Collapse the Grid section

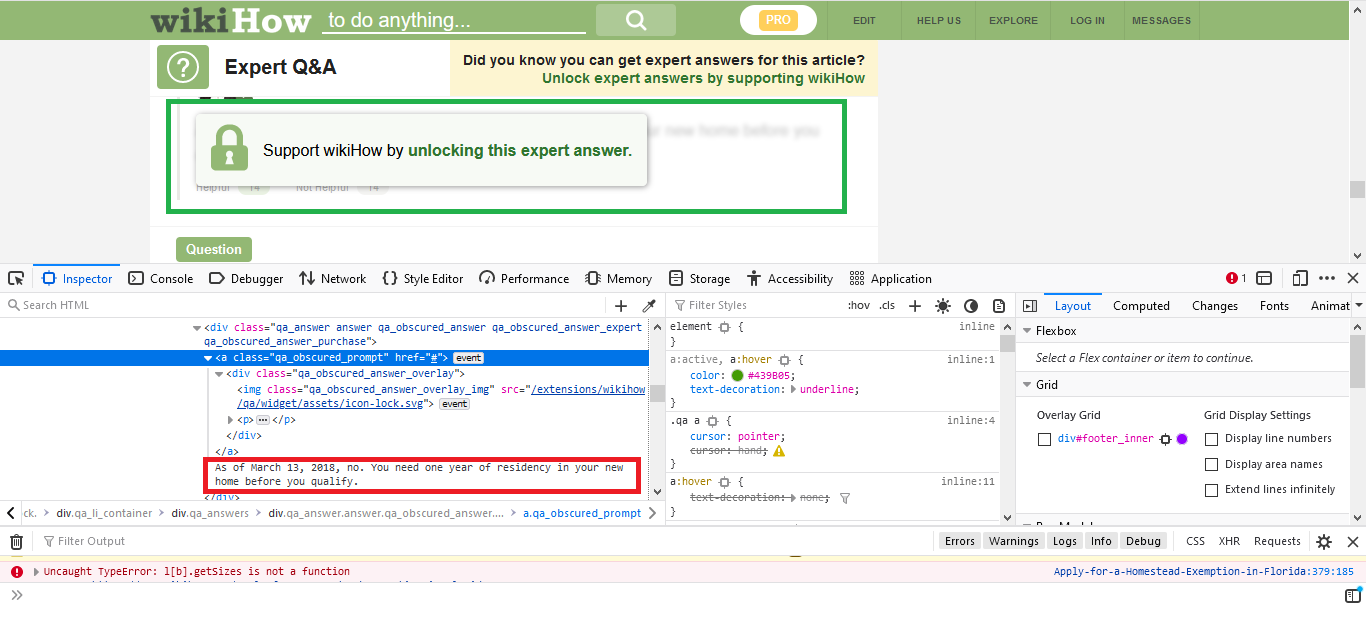(x=1027, y=385)
